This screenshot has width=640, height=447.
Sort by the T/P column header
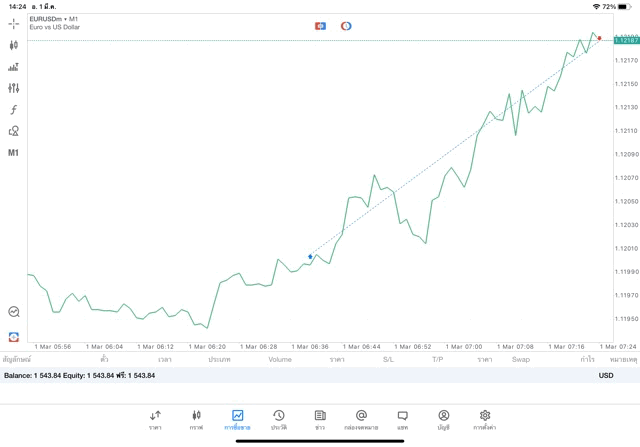pos(438,360)
